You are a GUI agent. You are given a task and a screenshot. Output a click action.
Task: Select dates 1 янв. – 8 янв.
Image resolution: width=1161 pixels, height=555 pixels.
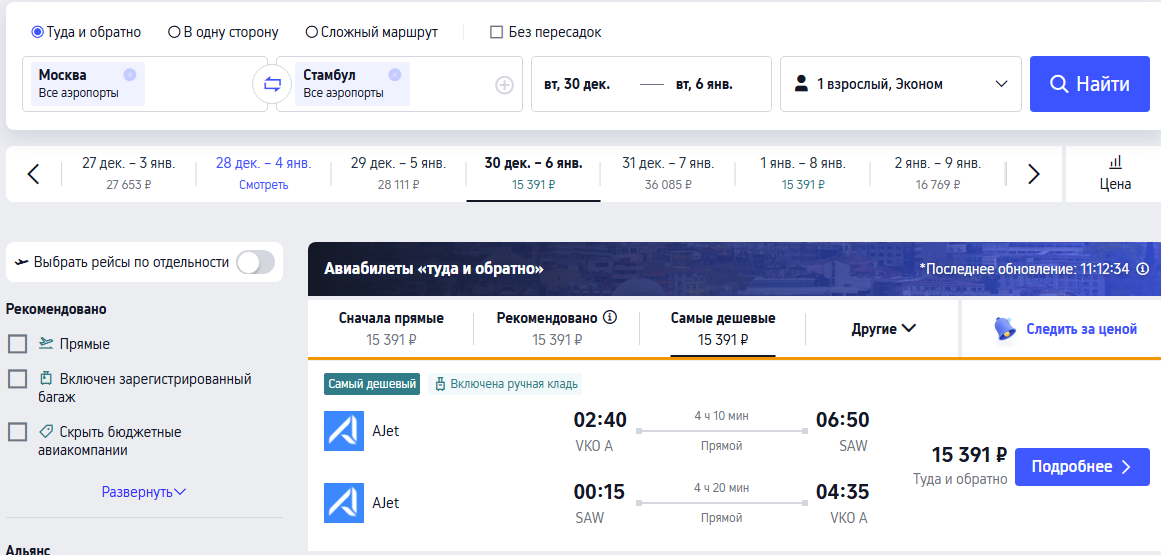[x=803, y=173]
